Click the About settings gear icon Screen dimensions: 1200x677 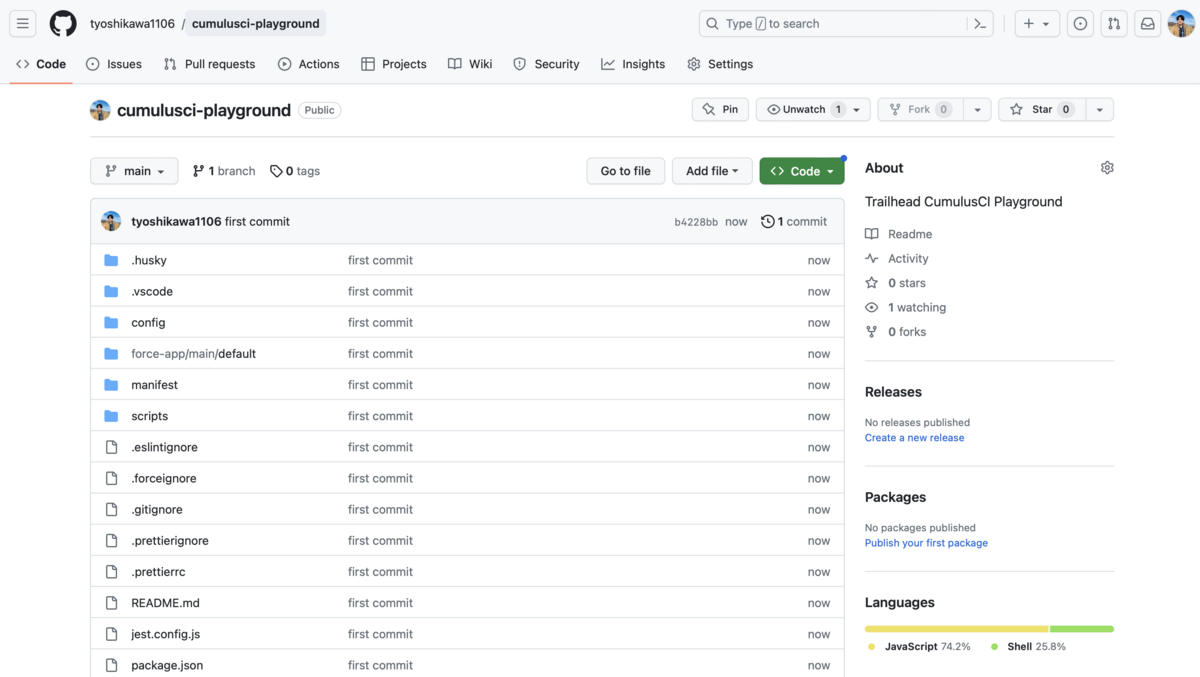[x=1107, y=168]
